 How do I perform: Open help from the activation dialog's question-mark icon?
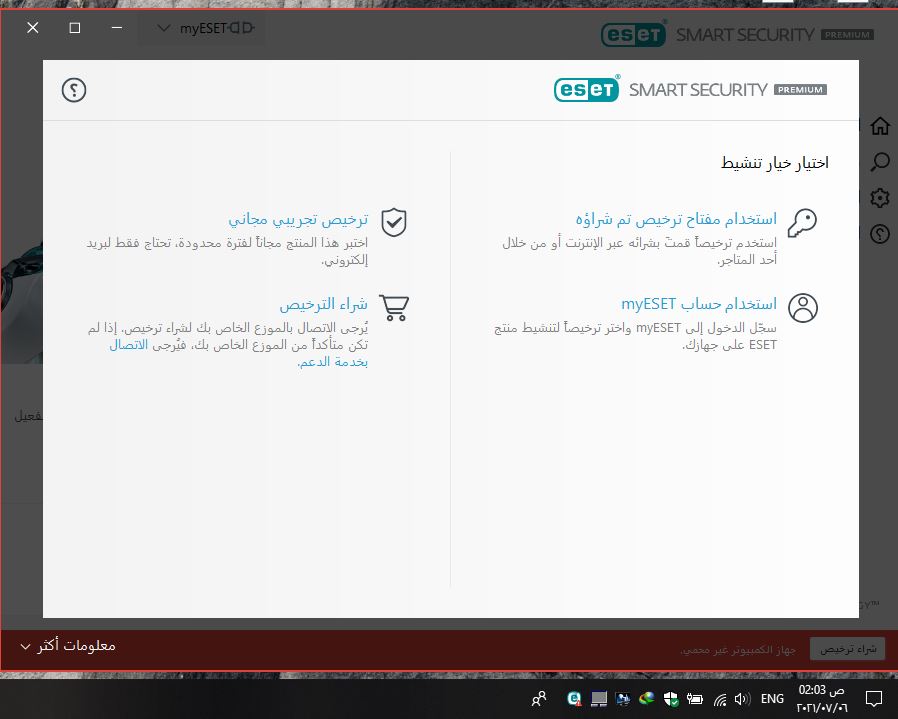point(74,90)
